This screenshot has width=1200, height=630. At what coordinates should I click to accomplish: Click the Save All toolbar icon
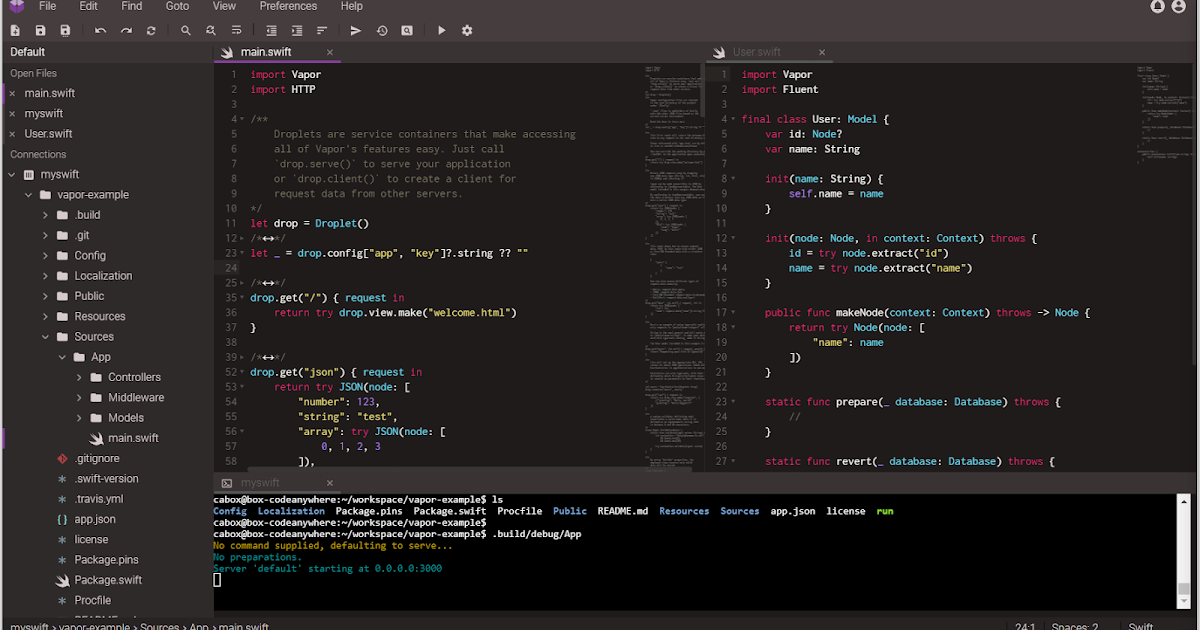click(65, 31)
